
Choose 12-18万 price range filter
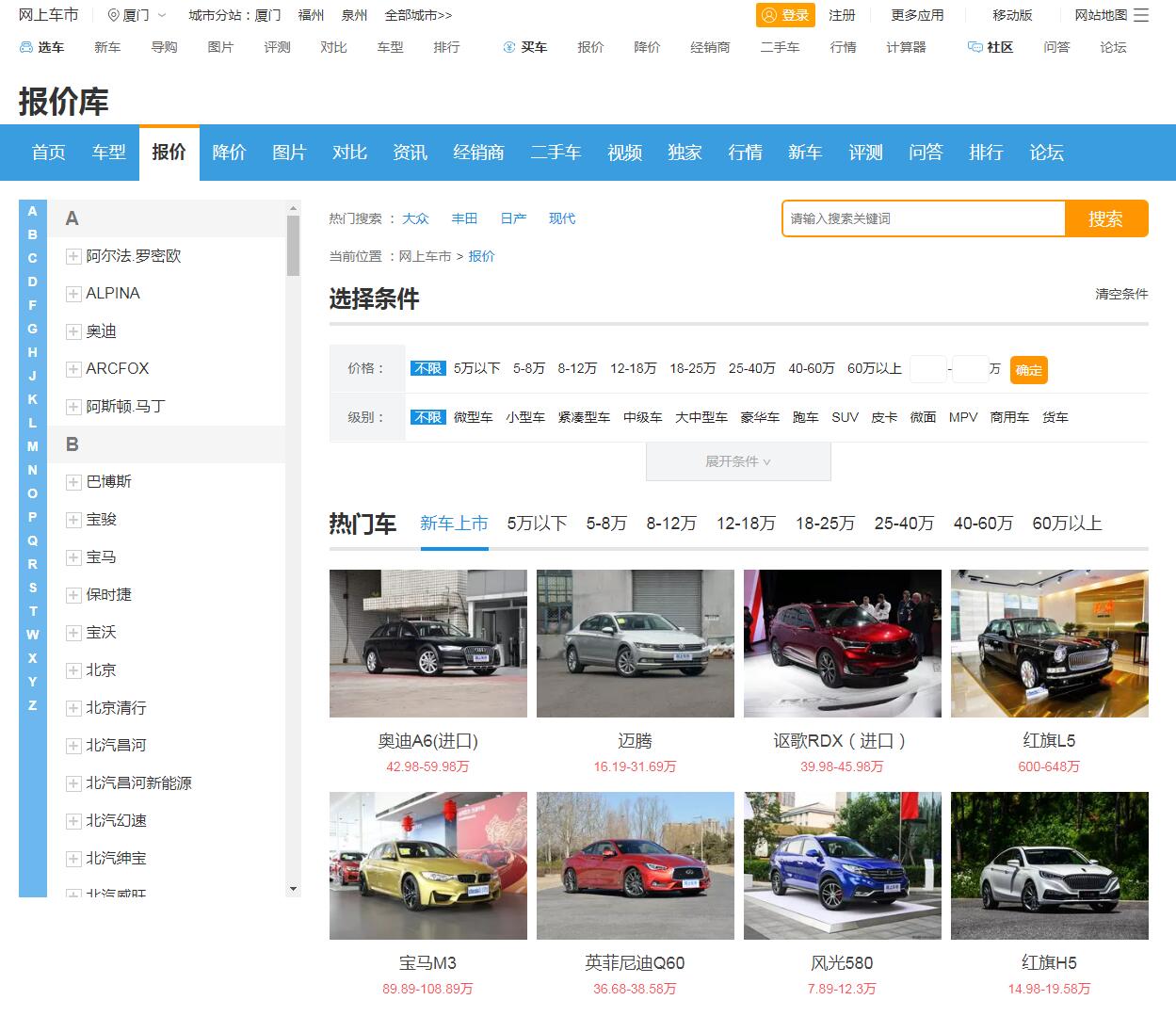point(633,368)
